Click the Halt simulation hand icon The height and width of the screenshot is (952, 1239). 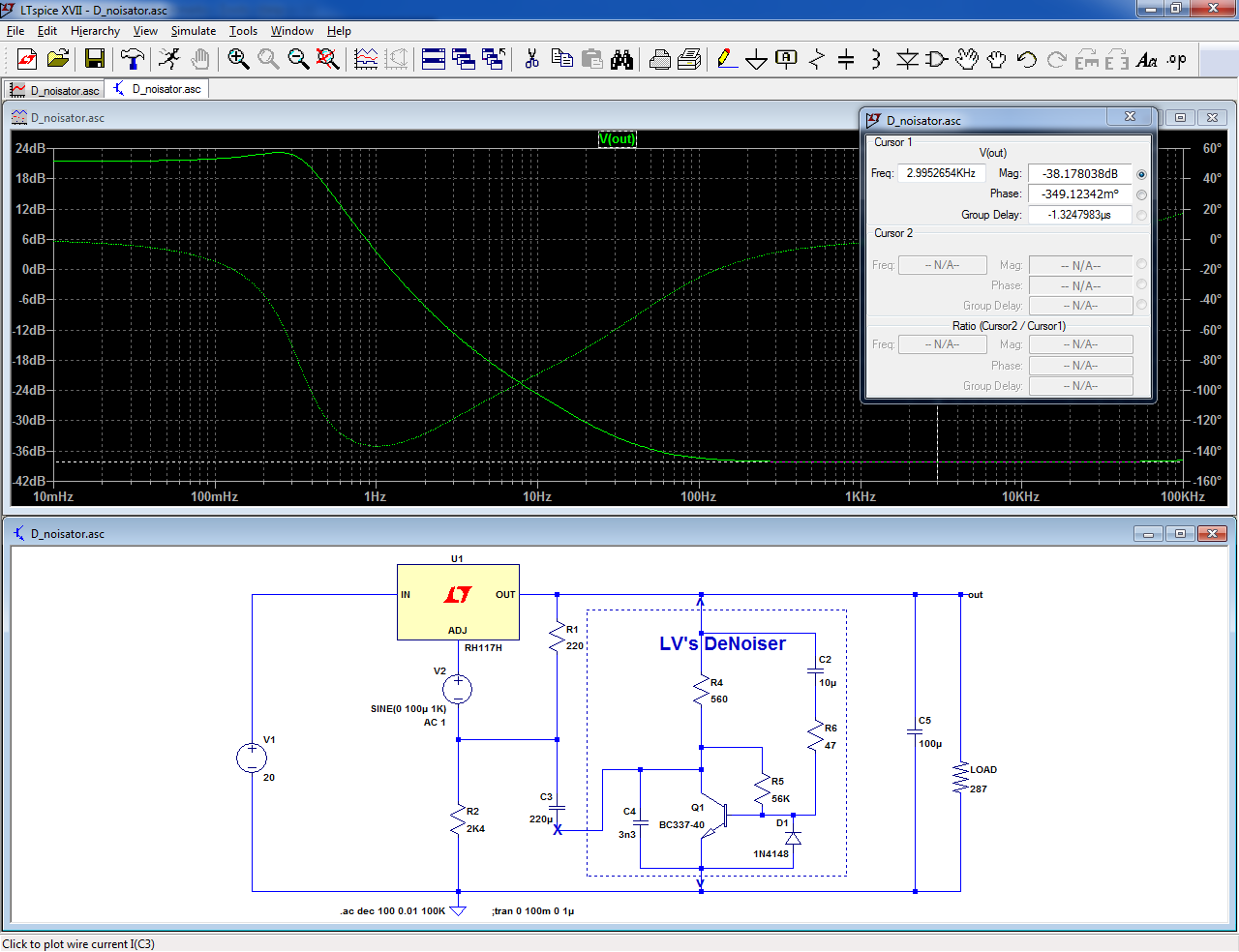pyautogui.click(x=199, y=60)
